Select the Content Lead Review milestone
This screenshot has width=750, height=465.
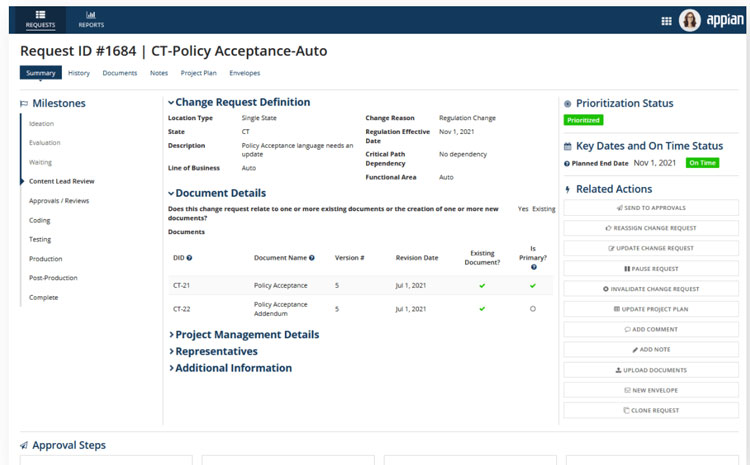click(62, 181)
